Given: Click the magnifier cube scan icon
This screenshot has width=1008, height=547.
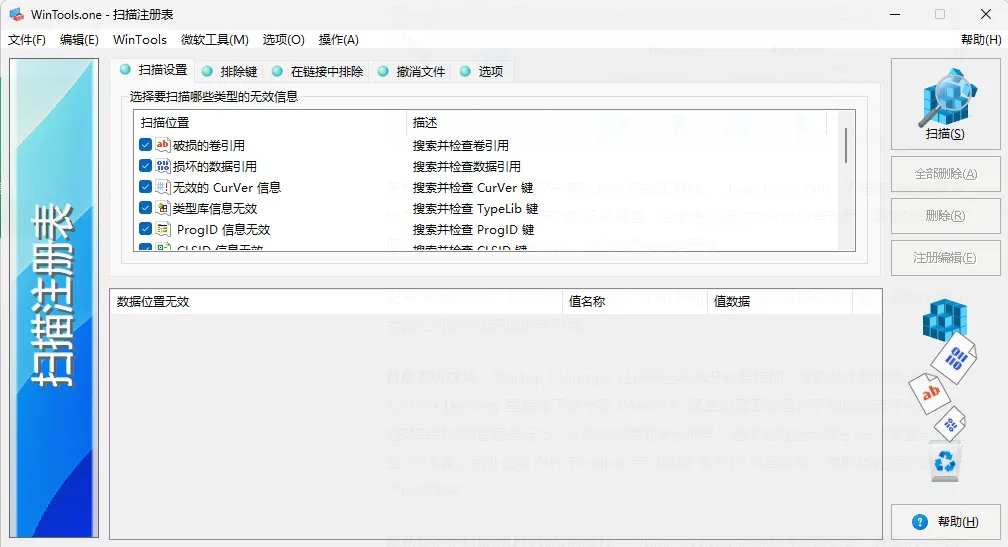Looking at the screenshot, I should 947,96.
